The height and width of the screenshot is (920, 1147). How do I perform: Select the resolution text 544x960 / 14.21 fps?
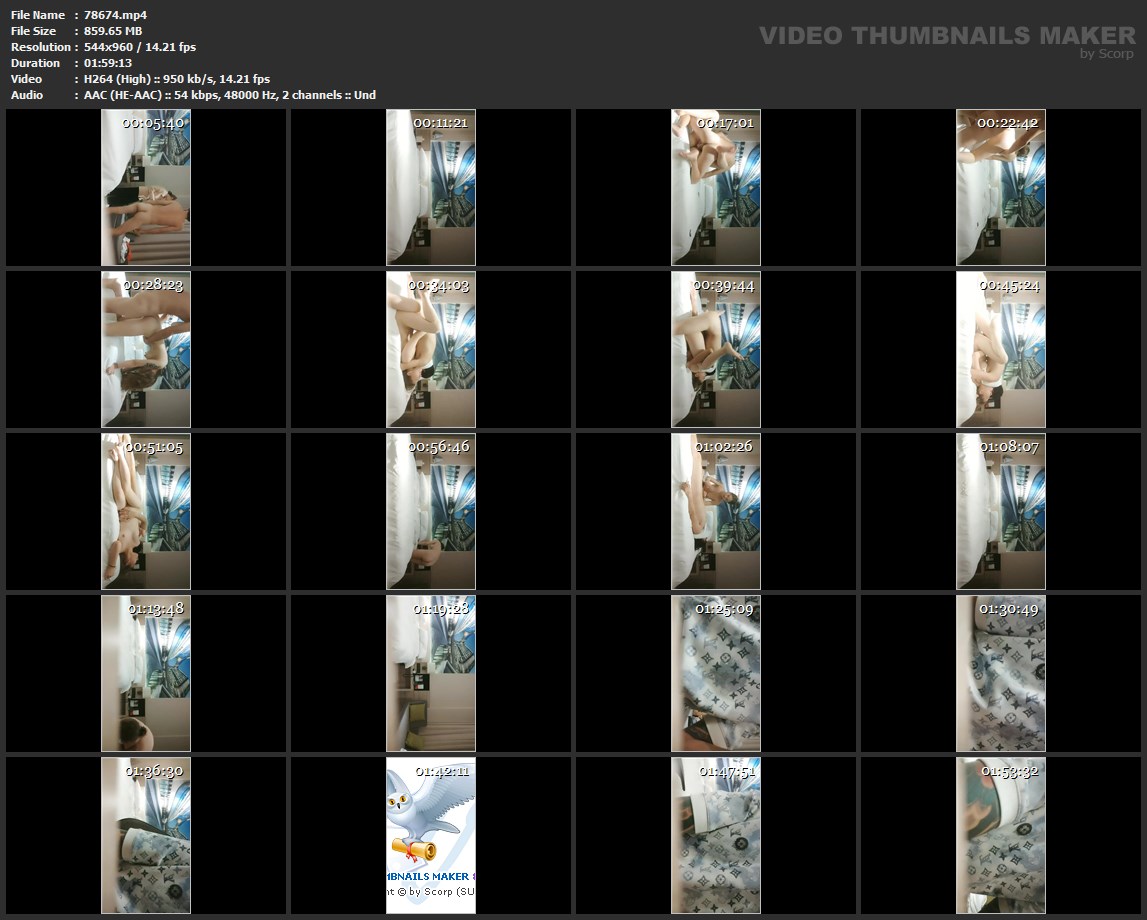139,47
